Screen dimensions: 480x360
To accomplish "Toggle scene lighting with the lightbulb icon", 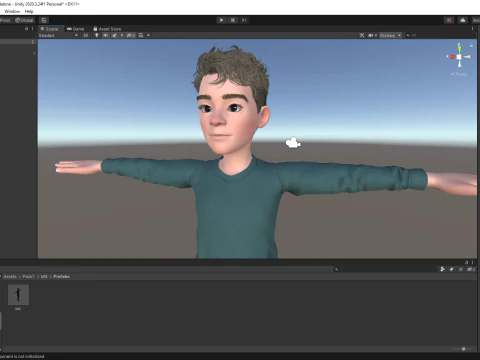I will pos(97,35).
